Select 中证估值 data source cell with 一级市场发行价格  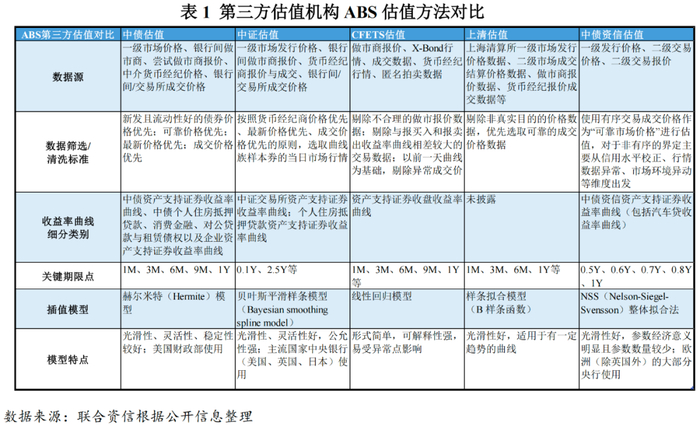(292, 76)
